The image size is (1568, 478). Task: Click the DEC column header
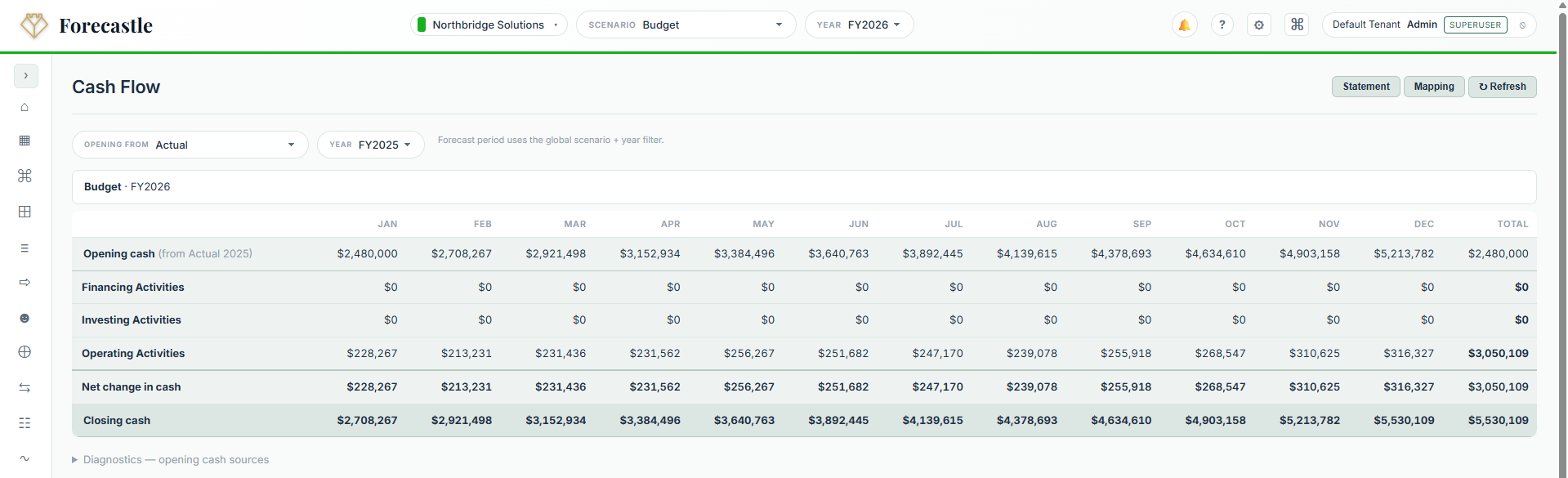[x=1423, y=224]
